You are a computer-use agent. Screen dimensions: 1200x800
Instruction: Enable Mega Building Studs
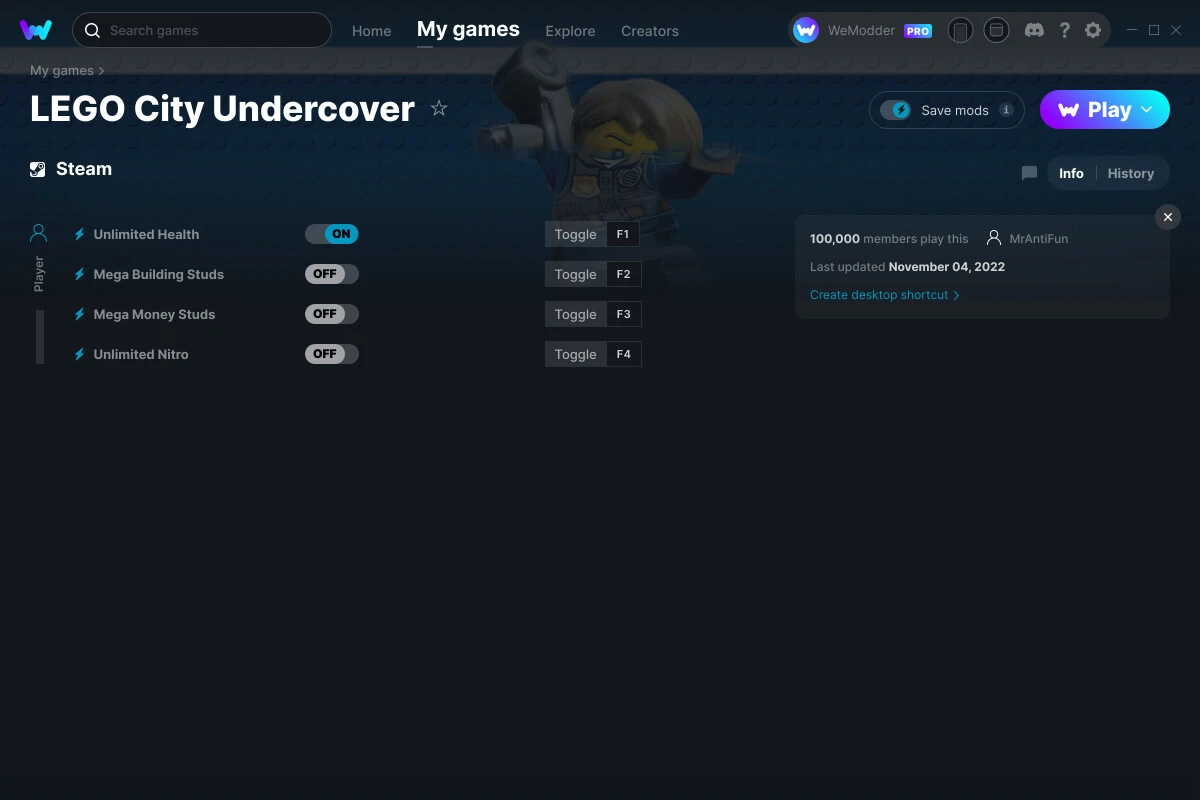coord(331,273)
